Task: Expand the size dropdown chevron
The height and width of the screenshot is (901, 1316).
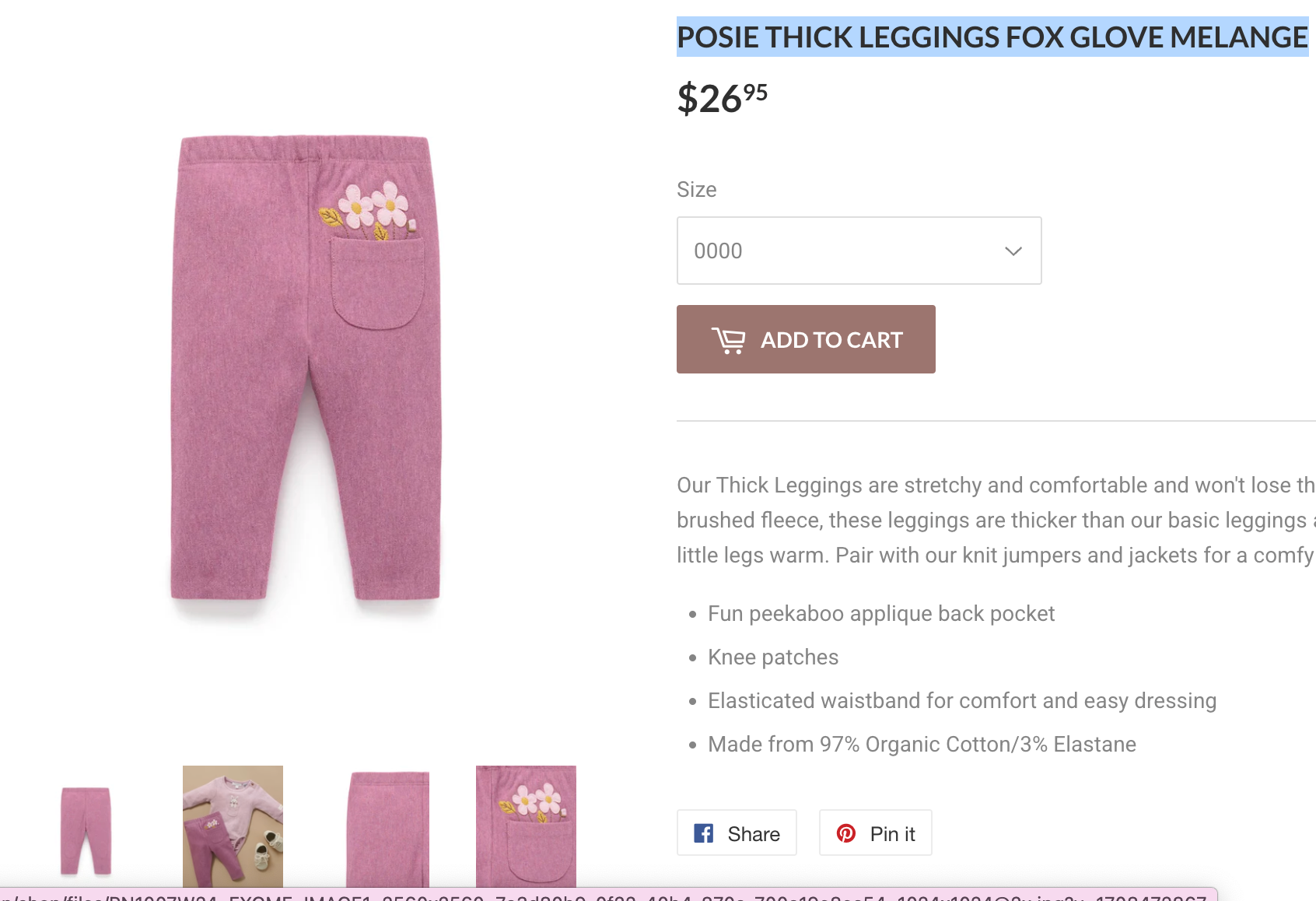Action: [1013, 251]
